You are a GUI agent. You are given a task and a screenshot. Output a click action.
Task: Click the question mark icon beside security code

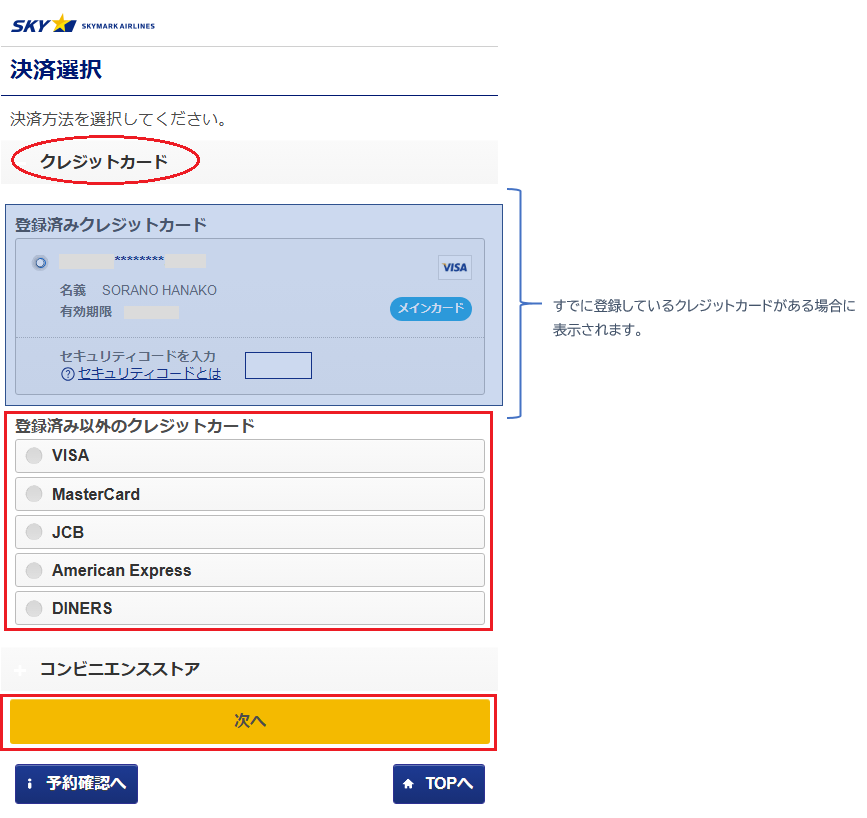click(68, 374)
